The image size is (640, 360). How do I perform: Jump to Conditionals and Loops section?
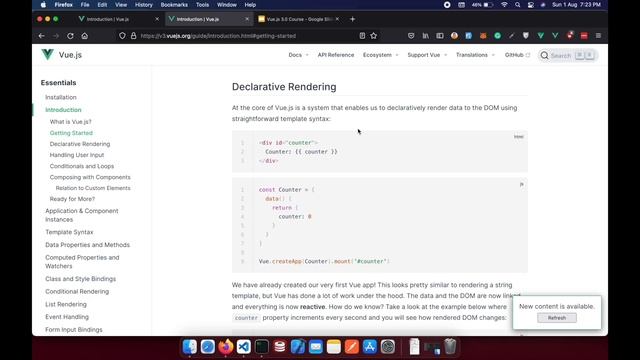82,166
